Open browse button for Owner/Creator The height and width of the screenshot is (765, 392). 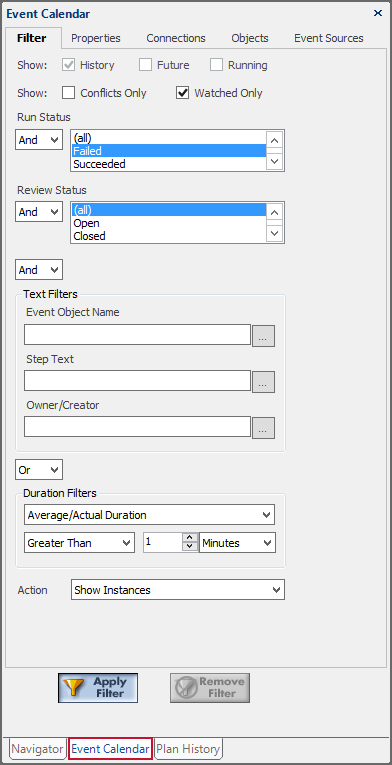264,427
